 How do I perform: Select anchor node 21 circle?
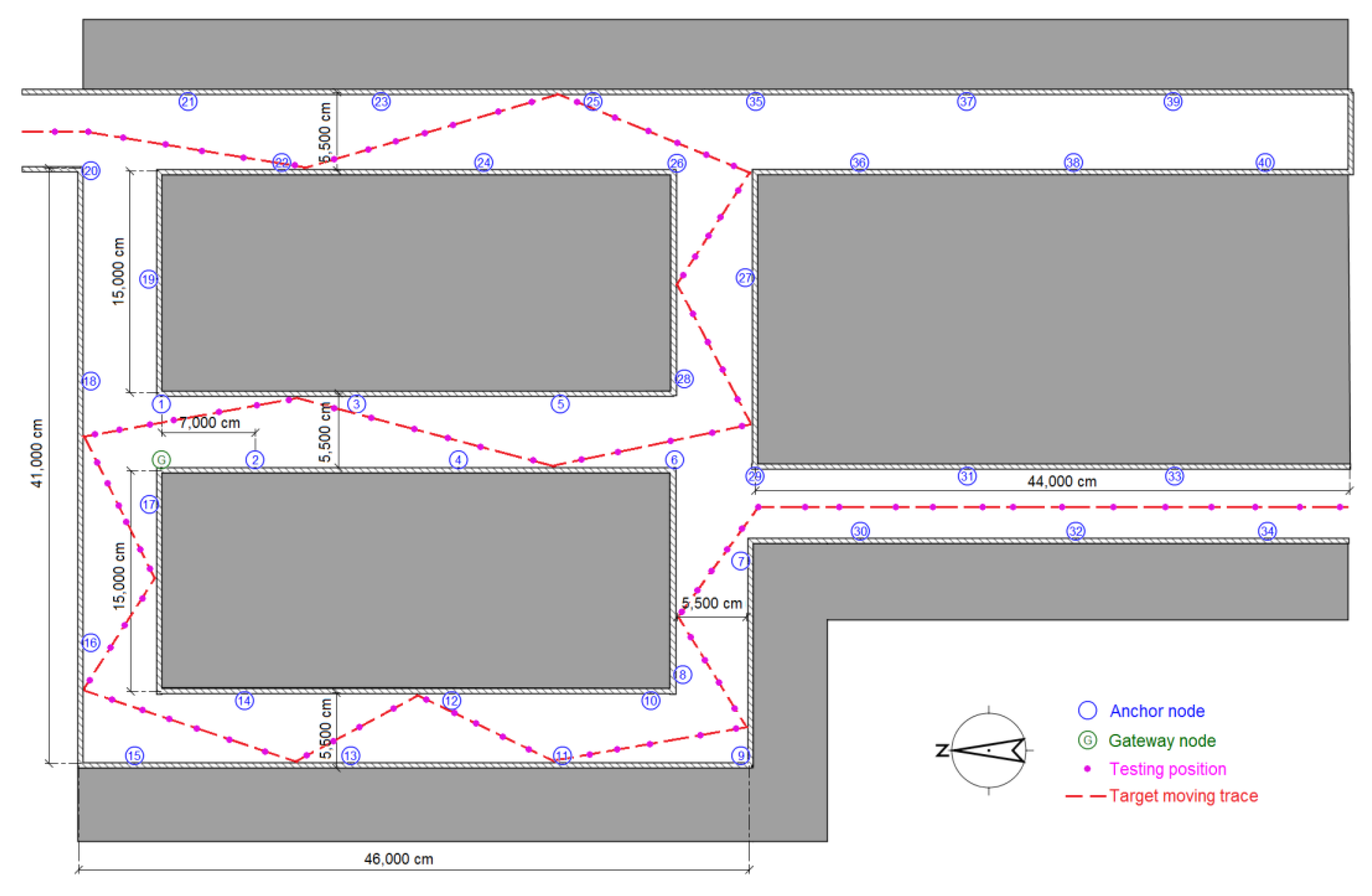188,102
